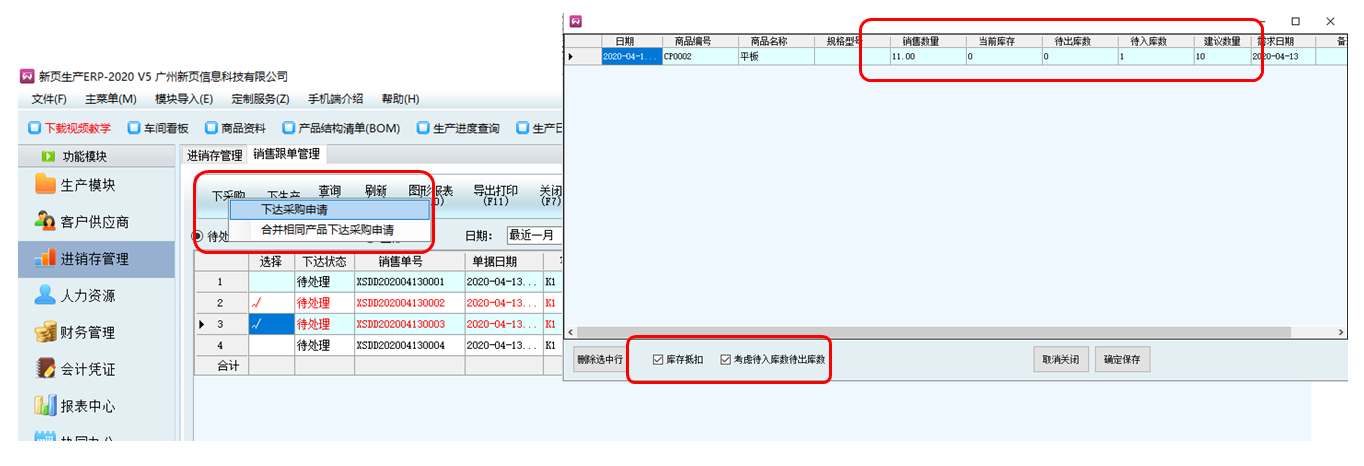The width and height of the screenshot is (1364, 466).
Task: Uncheck 考虑待入库数待出库数 checkbox
Action: [x=726, y=360]
